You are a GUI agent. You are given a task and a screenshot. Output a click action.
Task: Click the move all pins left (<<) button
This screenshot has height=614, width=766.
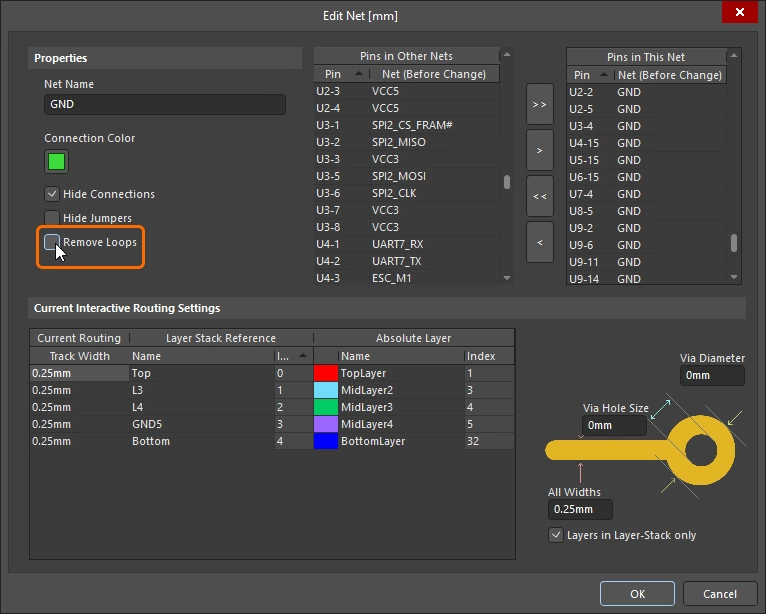[539, 196]
